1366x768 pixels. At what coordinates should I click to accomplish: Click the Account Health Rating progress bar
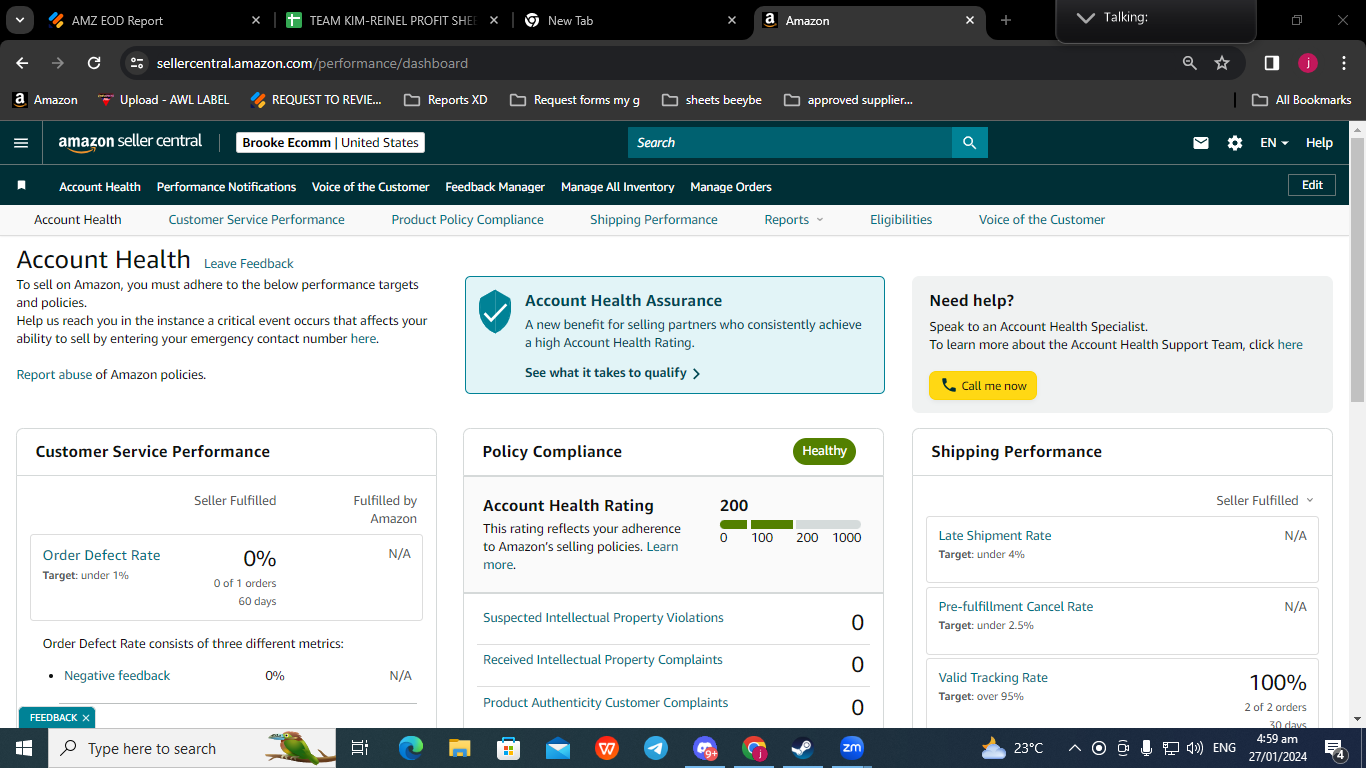point(790,524)
